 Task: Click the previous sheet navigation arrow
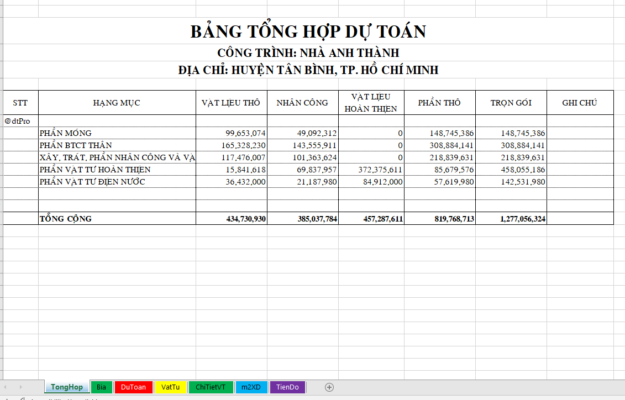click(9, 387)
